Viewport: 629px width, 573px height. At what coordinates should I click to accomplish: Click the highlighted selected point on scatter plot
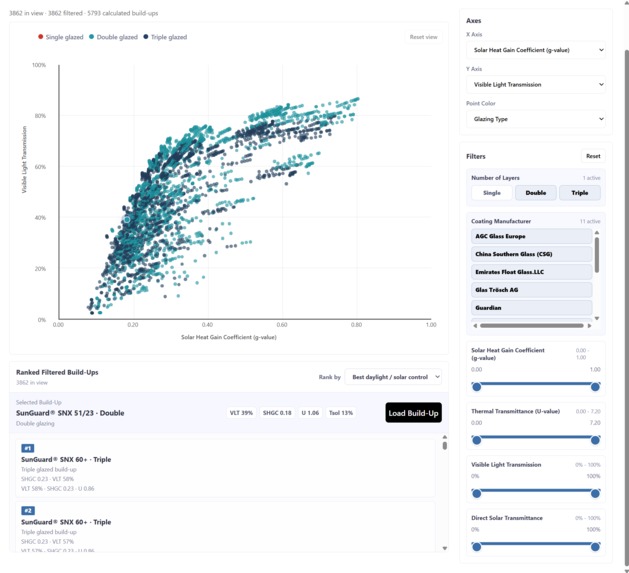click(x=127, y=219)
